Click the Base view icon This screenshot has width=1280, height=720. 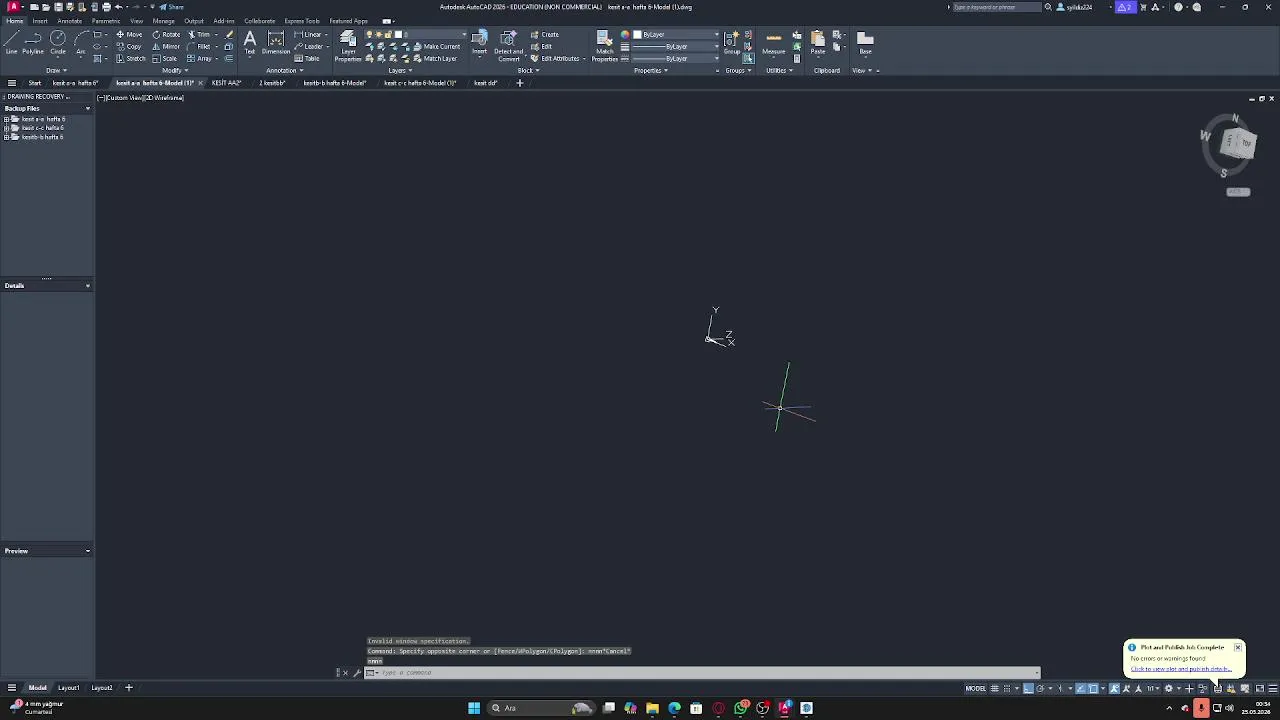(x=865, y=42)
